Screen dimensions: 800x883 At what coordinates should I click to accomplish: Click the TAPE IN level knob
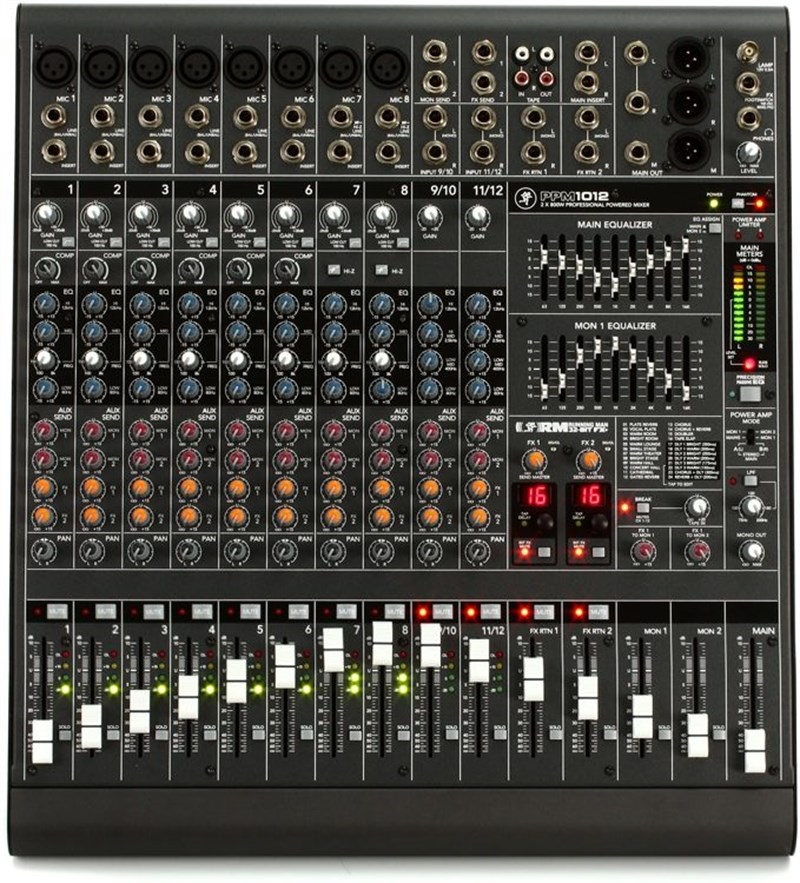[x=698, y=507]
